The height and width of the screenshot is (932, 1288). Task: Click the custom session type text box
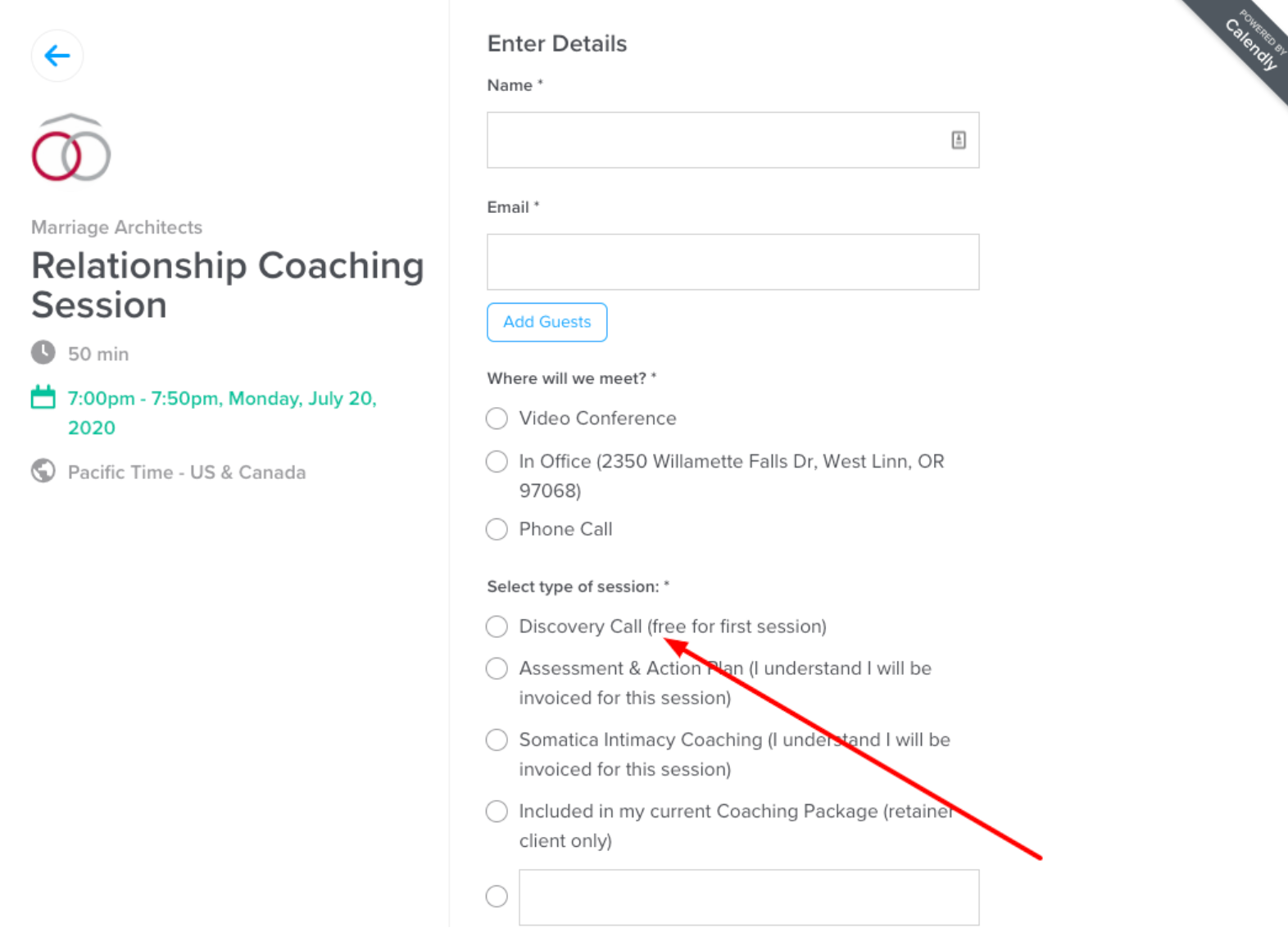point(749,898)
